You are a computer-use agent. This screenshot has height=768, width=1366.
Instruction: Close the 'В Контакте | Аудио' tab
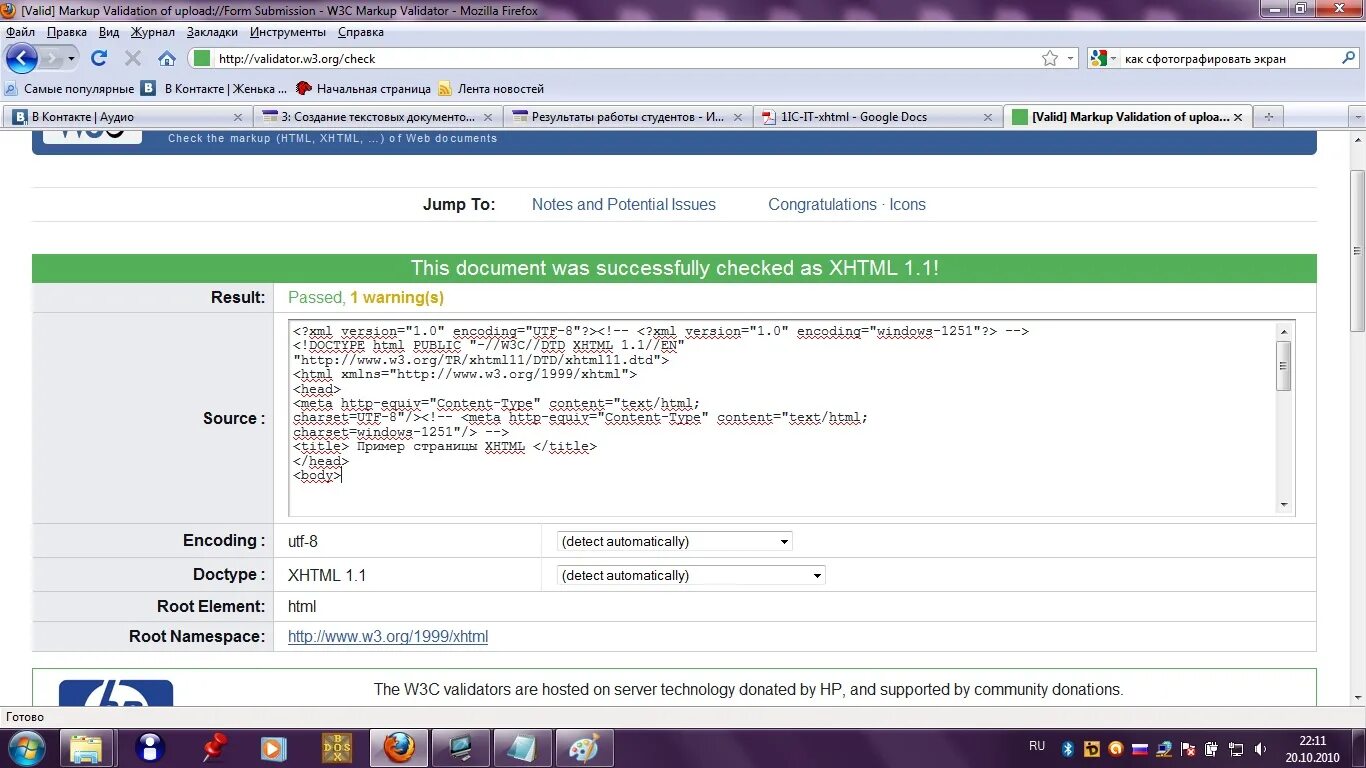point(238,117)
